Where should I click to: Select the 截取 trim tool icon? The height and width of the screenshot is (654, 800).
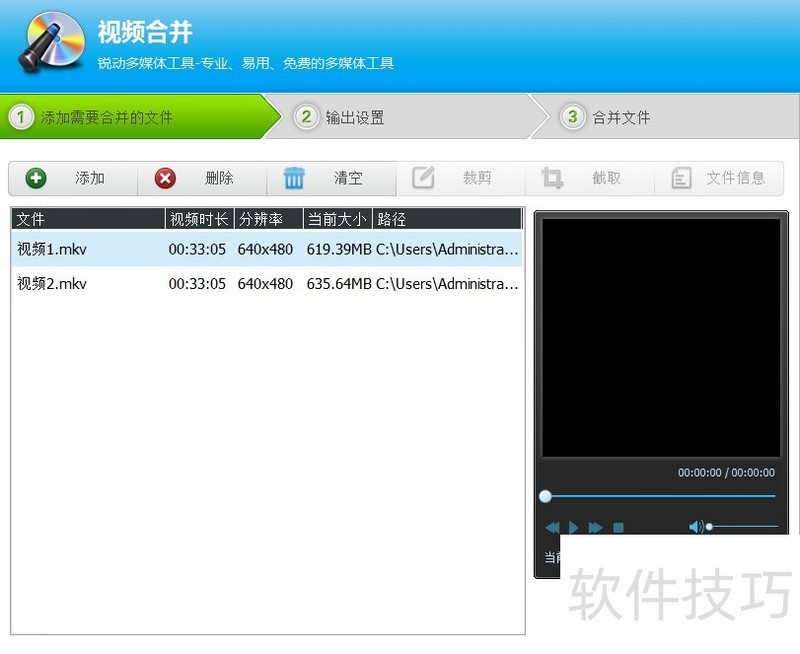(x=551, y=177)
